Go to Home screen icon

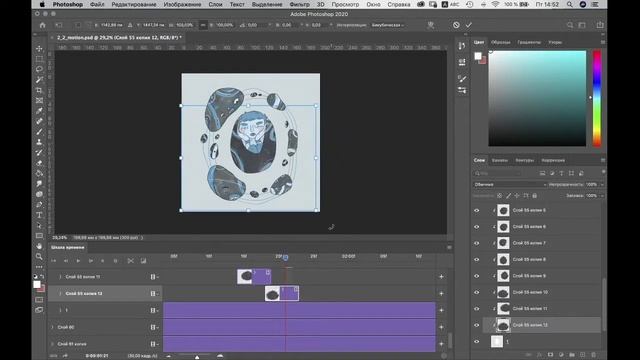tap(42, 25)
